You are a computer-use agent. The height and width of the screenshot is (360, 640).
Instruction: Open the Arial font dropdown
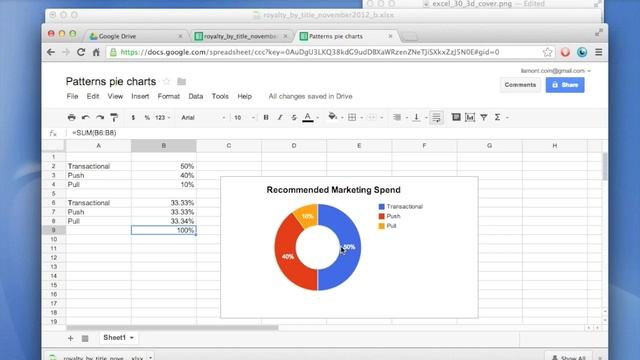coord(203,118)
